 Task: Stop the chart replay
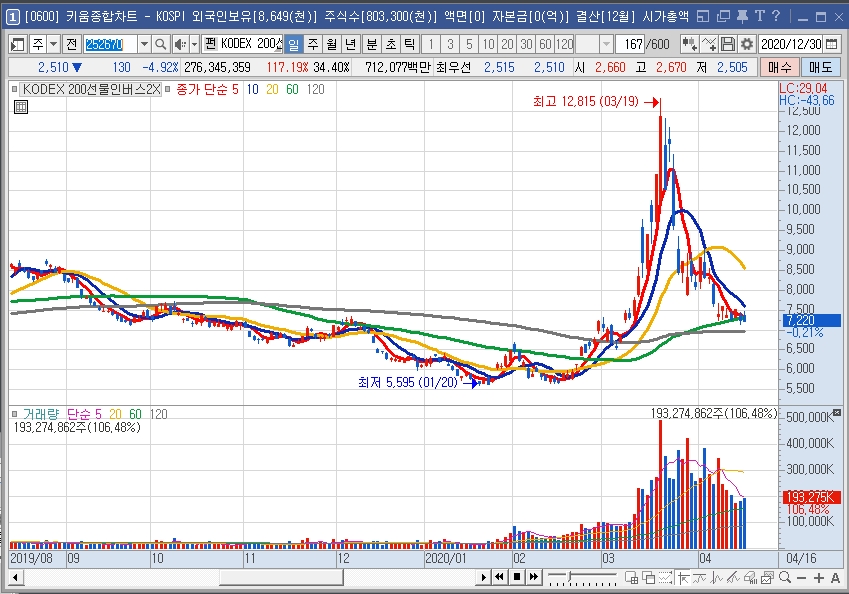[517, 577]
